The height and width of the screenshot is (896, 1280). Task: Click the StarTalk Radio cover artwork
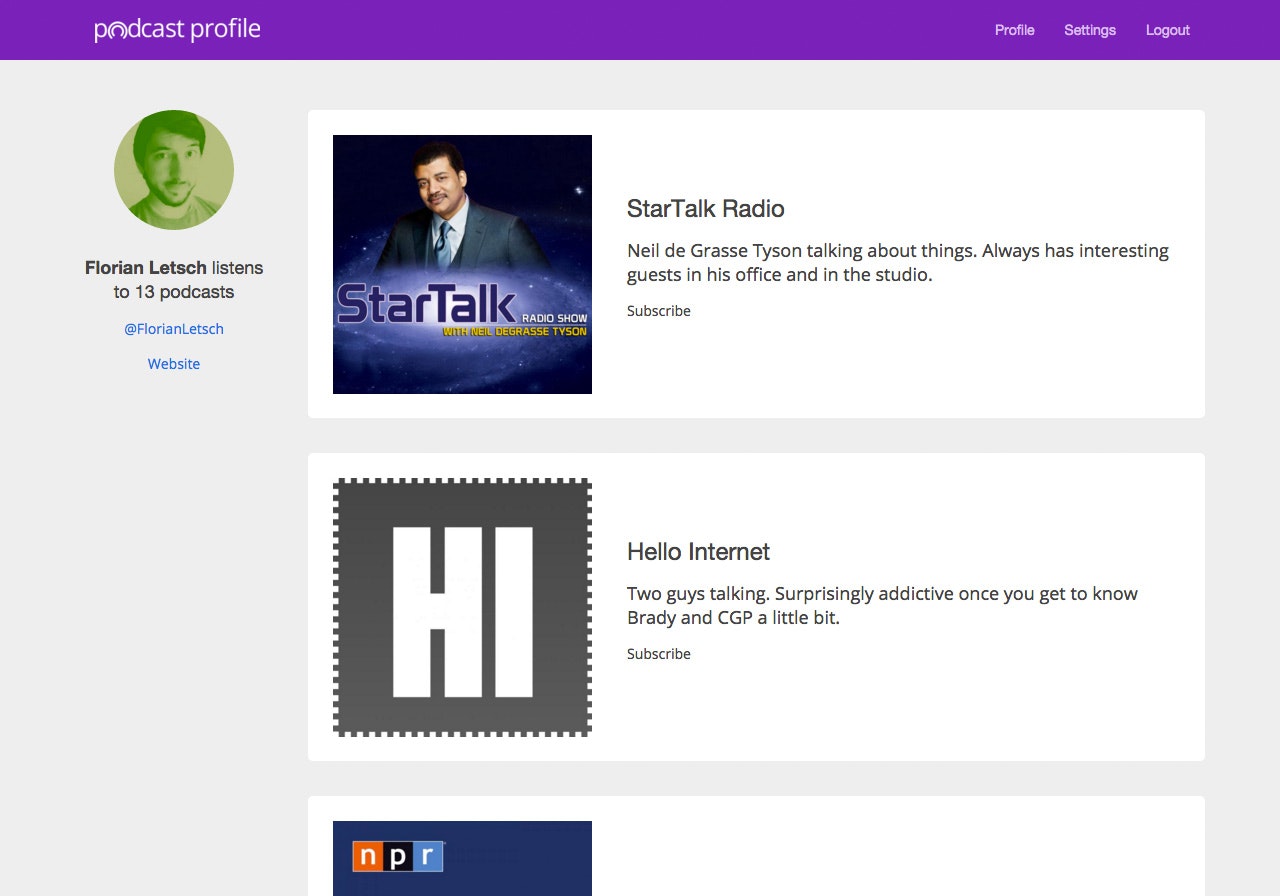pos(462,264)
